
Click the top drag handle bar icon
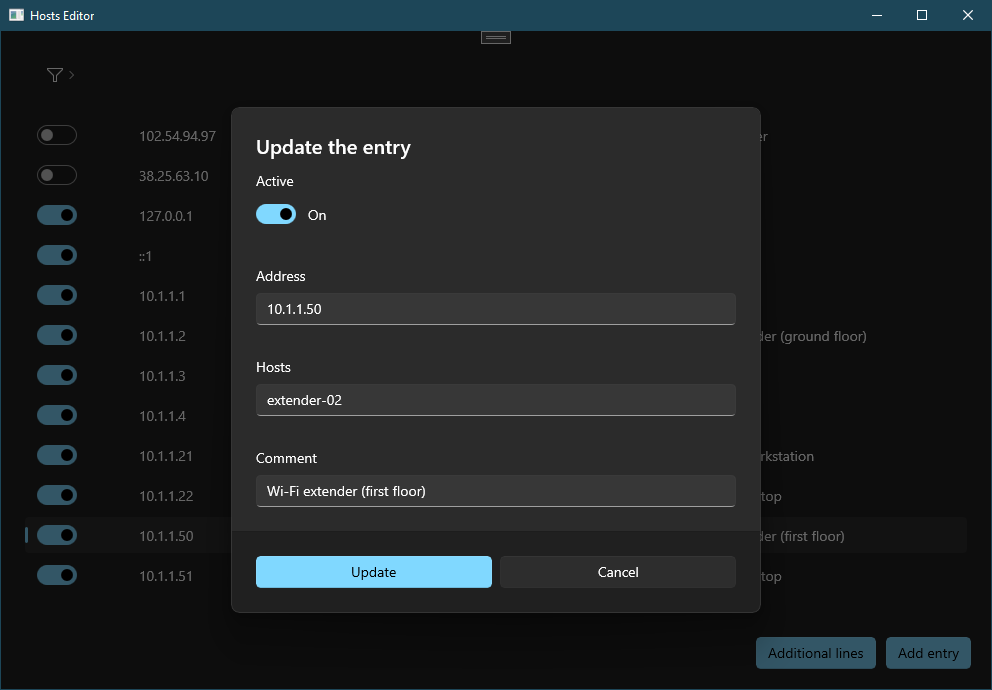click(496, 38)
